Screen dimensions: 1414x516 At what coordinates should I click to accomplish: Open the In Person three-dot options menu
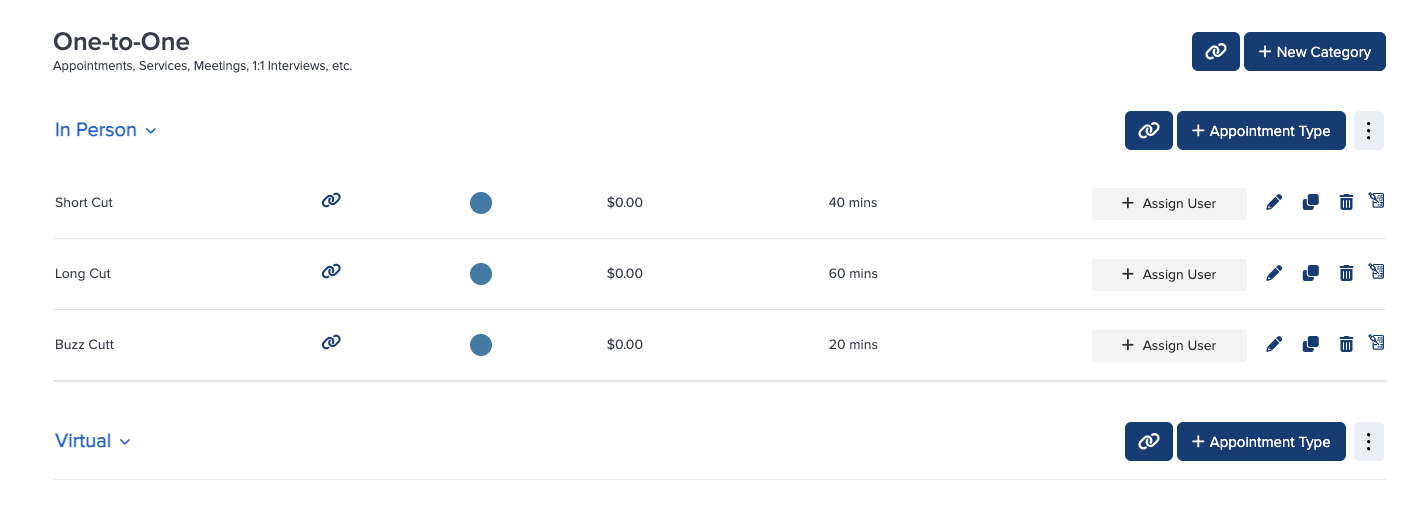[1369, 130]
